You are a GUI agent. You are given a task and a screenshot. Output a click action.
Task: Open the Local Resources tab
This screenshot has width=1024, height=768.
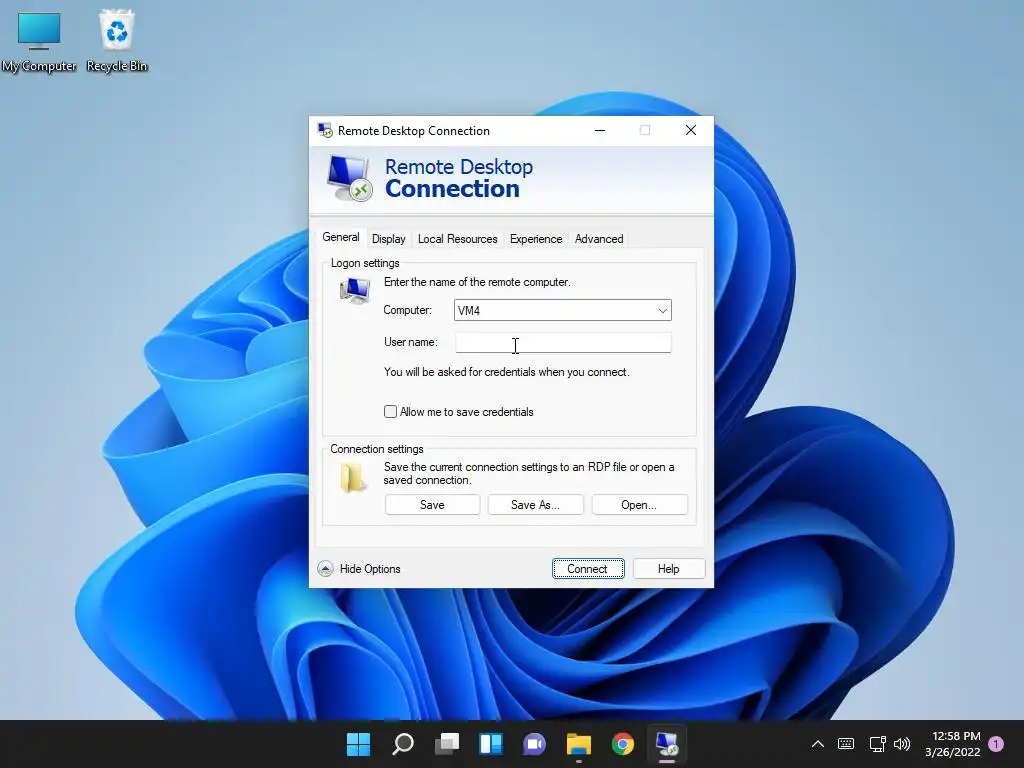457,239
